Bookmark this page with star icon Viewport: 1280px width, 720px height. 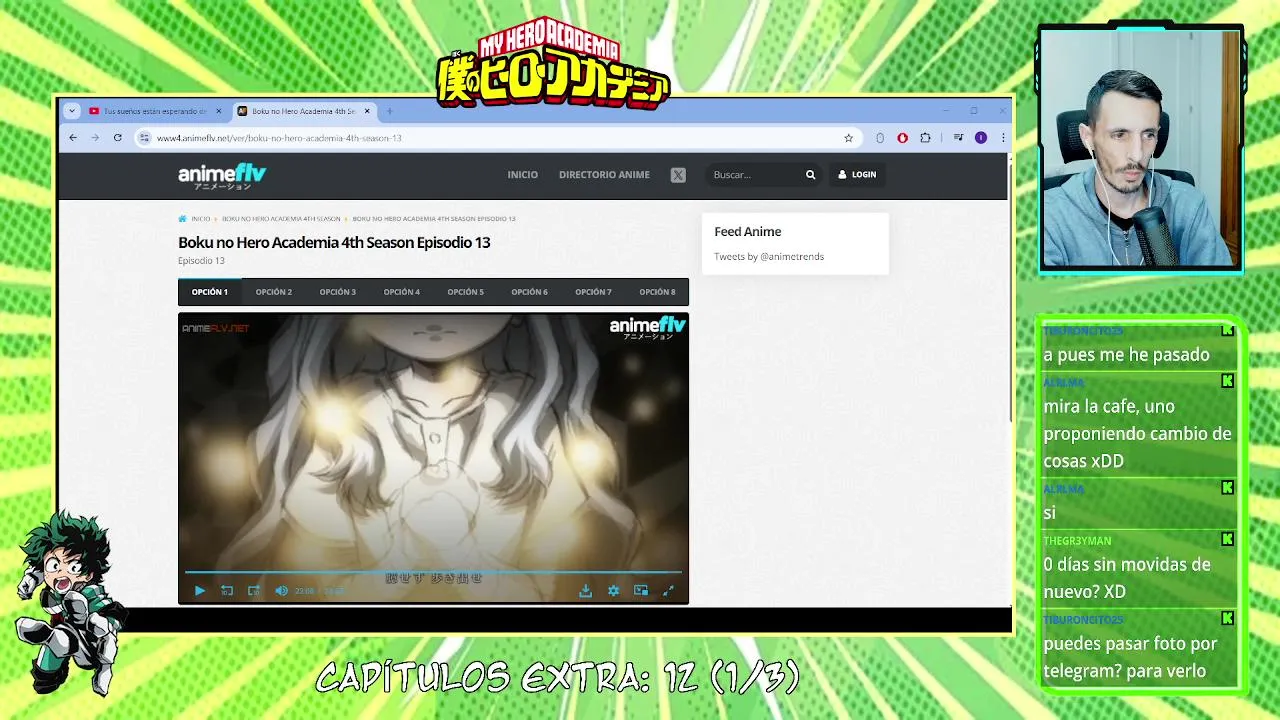pyautogui.click(x=849, y=138)
